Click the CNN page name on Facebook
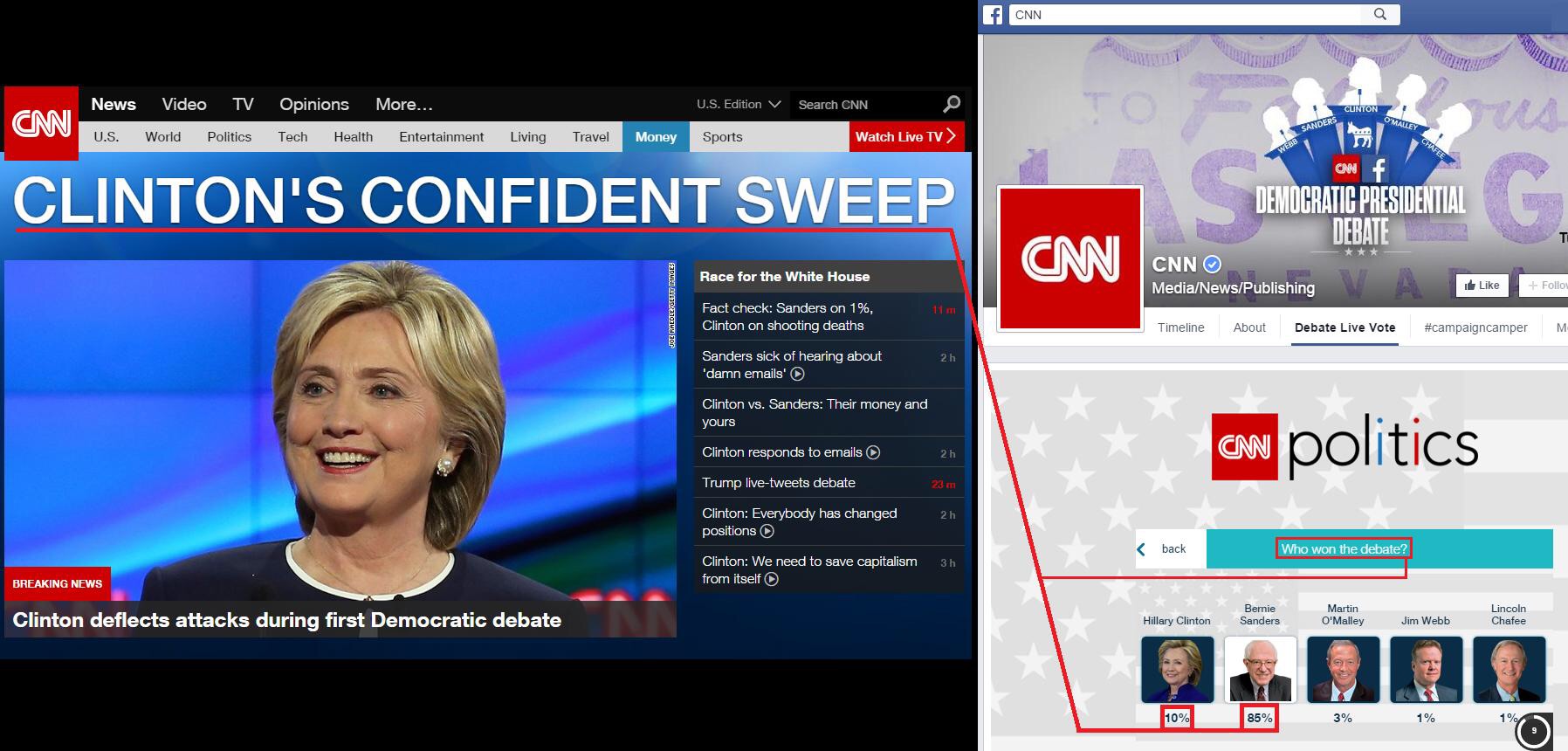Viewport: 1568px width, 751px height. tap(1174, 265)
